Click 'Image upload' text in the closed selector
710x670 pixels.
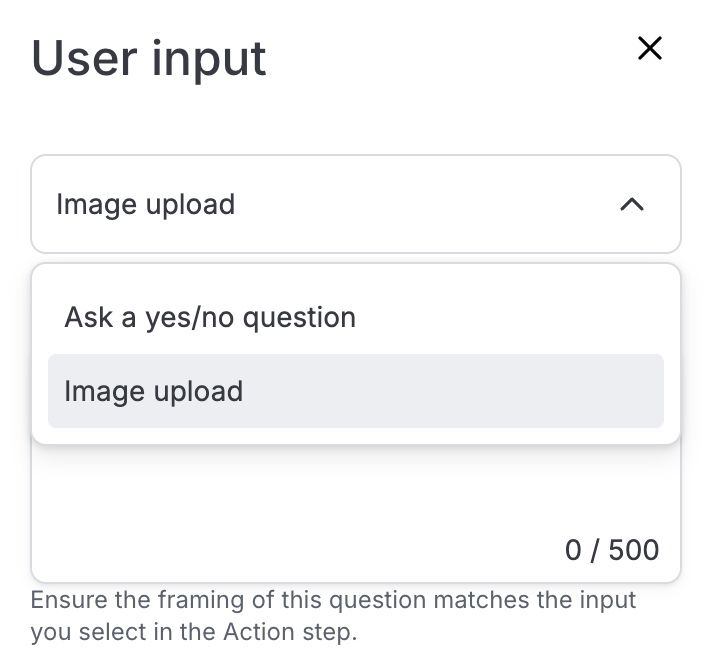(x=146, y=204)
